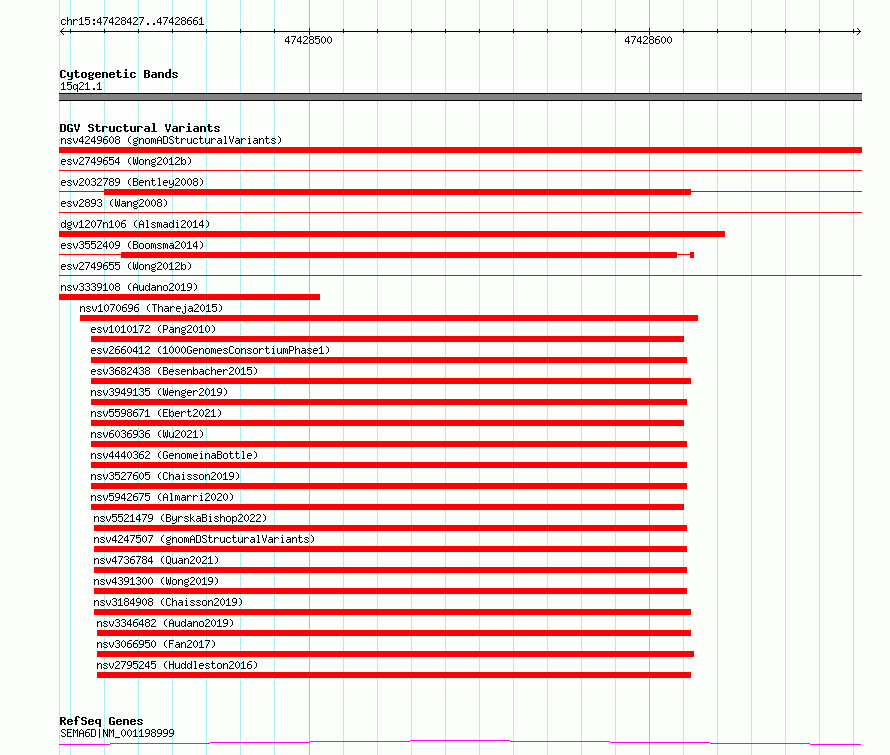The width and height of the screenshot is (890, 755).
Task: Click the thick red bar of nsv4249608
Action: pyautogui.click(x=460, y=150)
